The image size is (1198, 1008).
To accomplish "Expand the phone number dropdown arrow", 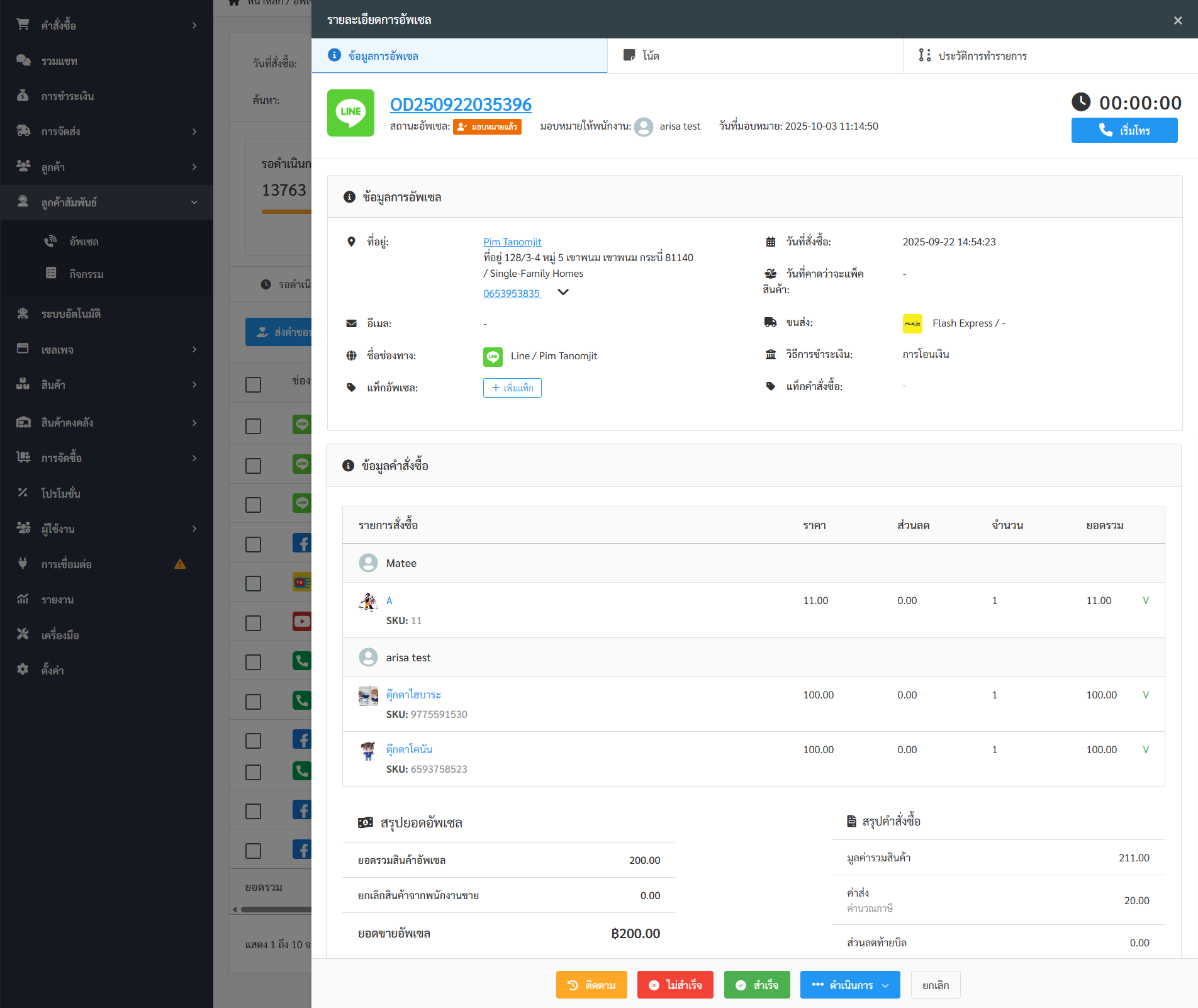I will 563,292.
